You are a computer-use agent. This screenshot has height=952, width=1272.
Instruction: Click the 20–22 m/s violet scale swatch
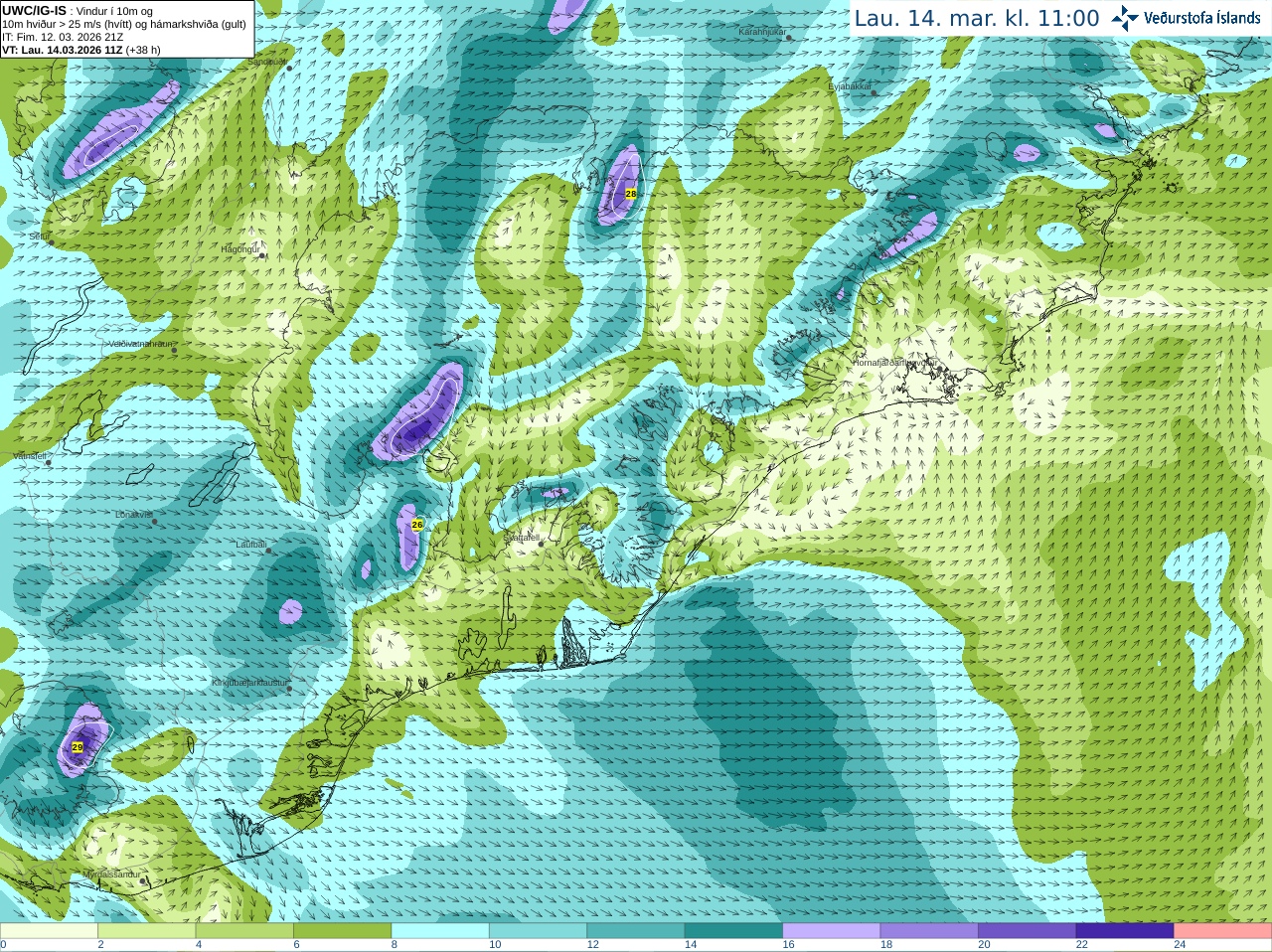[x=1027, y=931]
